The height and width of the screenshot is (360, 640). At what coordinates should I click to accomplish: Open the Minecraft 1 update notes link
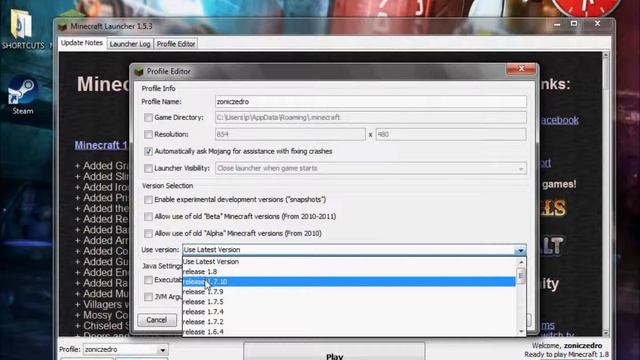(101, 145)
